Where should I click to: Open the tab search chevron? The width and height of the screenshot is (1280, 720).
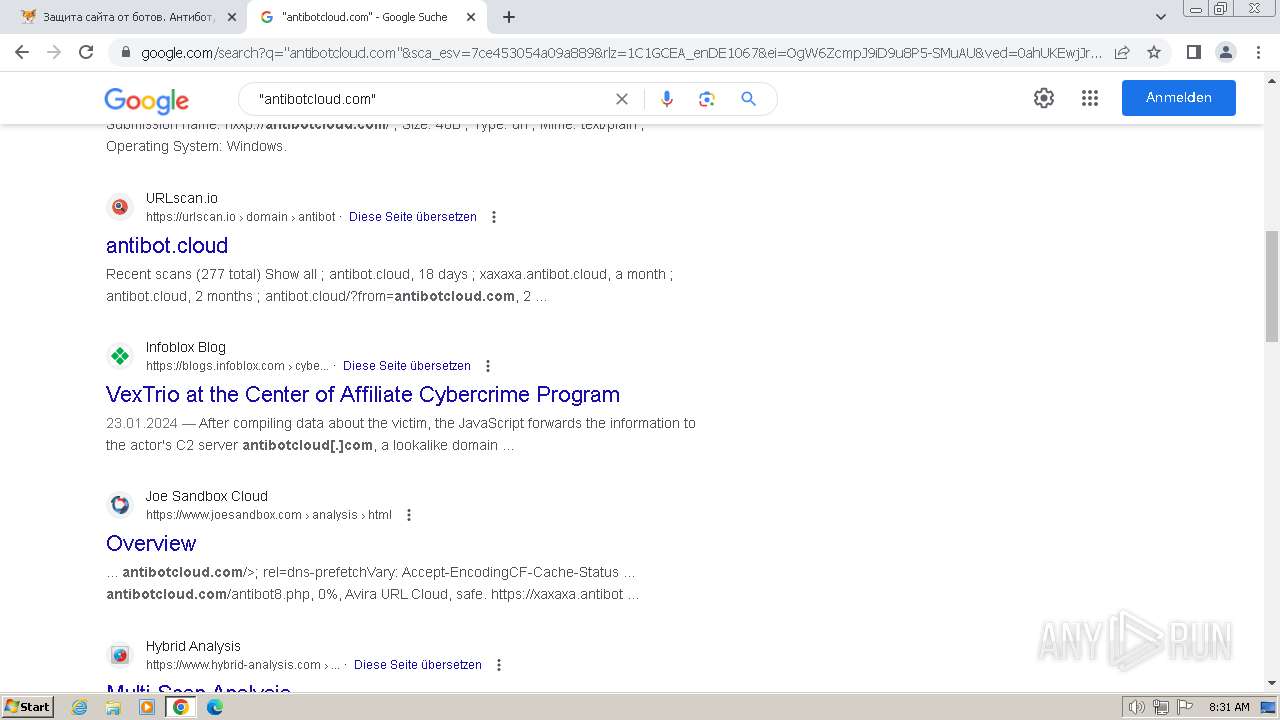pos(1161,17)
